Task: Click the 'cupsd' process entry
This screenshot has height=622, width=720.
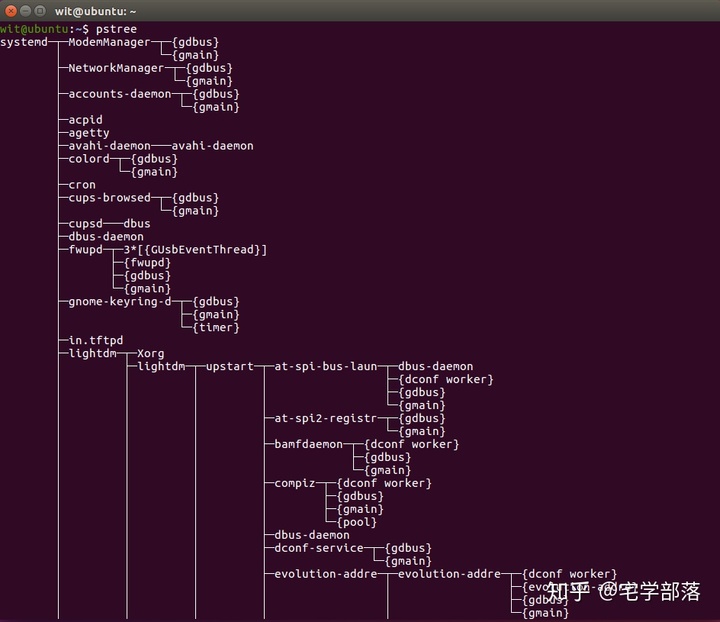Action: point(85,224)
